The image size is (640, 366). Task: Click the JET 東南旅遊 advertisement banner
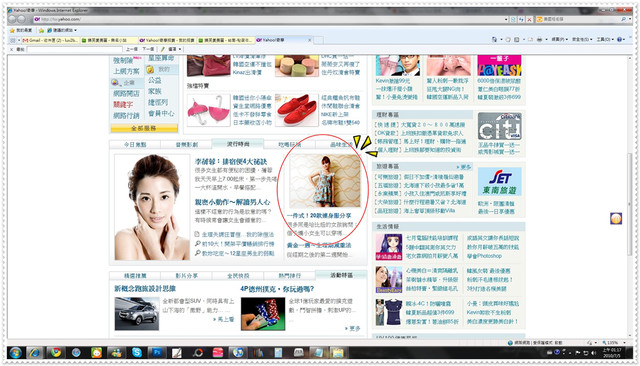[x=499, y=182]
